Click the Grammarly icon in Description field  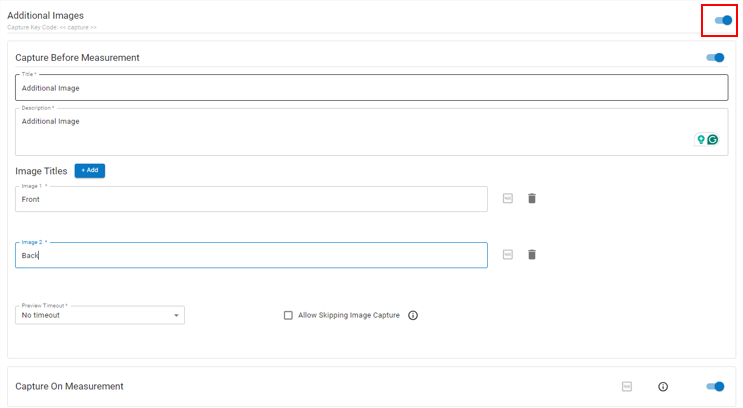[x=713, y=140]
